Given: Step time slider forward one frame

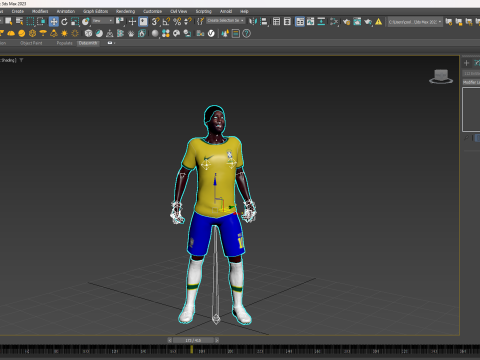Looking at the screenshot, I should click(x=217, y=340).
